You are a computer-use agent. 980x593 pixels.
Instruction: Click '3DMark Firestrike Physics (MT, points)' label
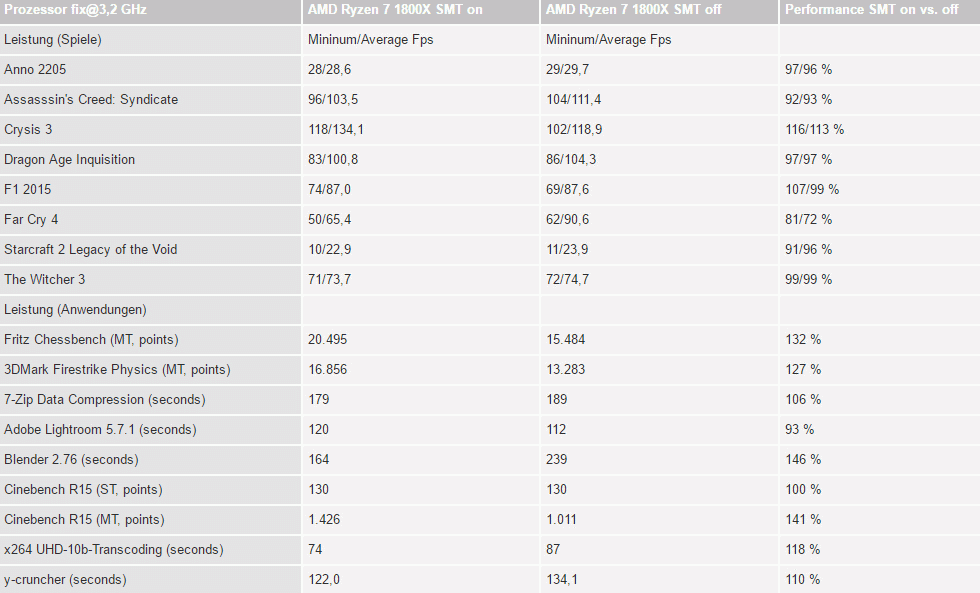118,369
